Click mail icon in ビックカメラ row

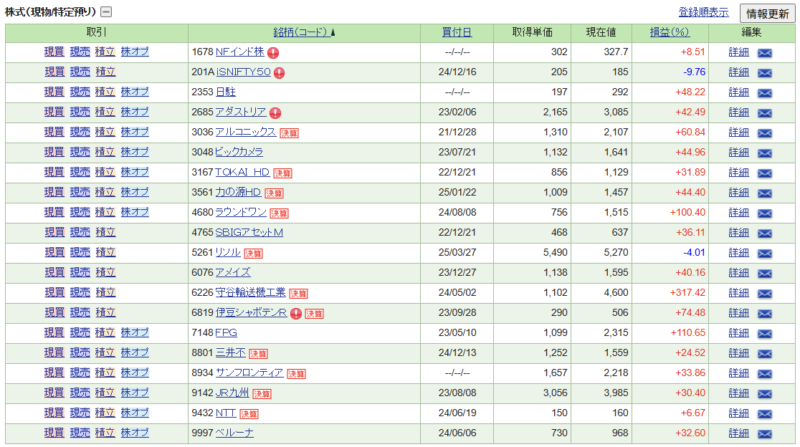point(764,153)
